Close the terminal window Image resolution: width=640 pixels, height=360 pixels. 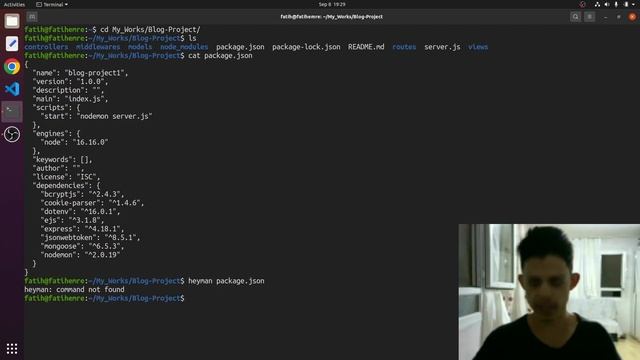coord(632,17)
